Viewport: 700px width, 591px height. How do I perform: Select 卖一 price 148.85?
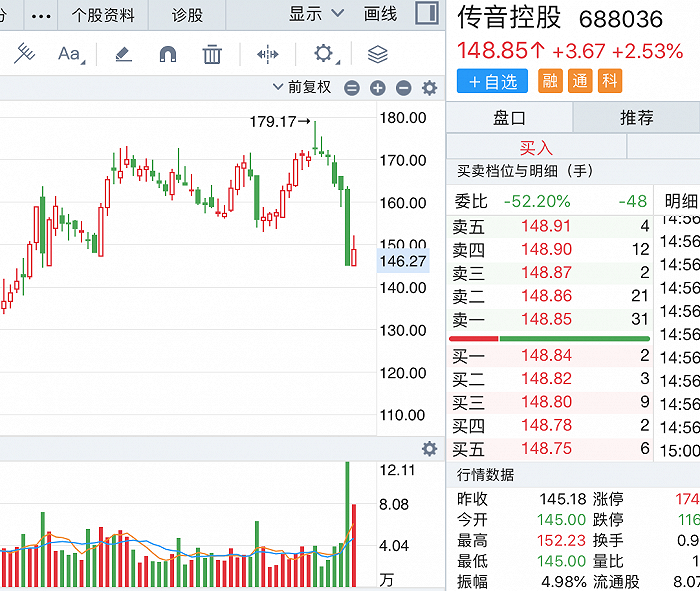[x=546, y=319]
